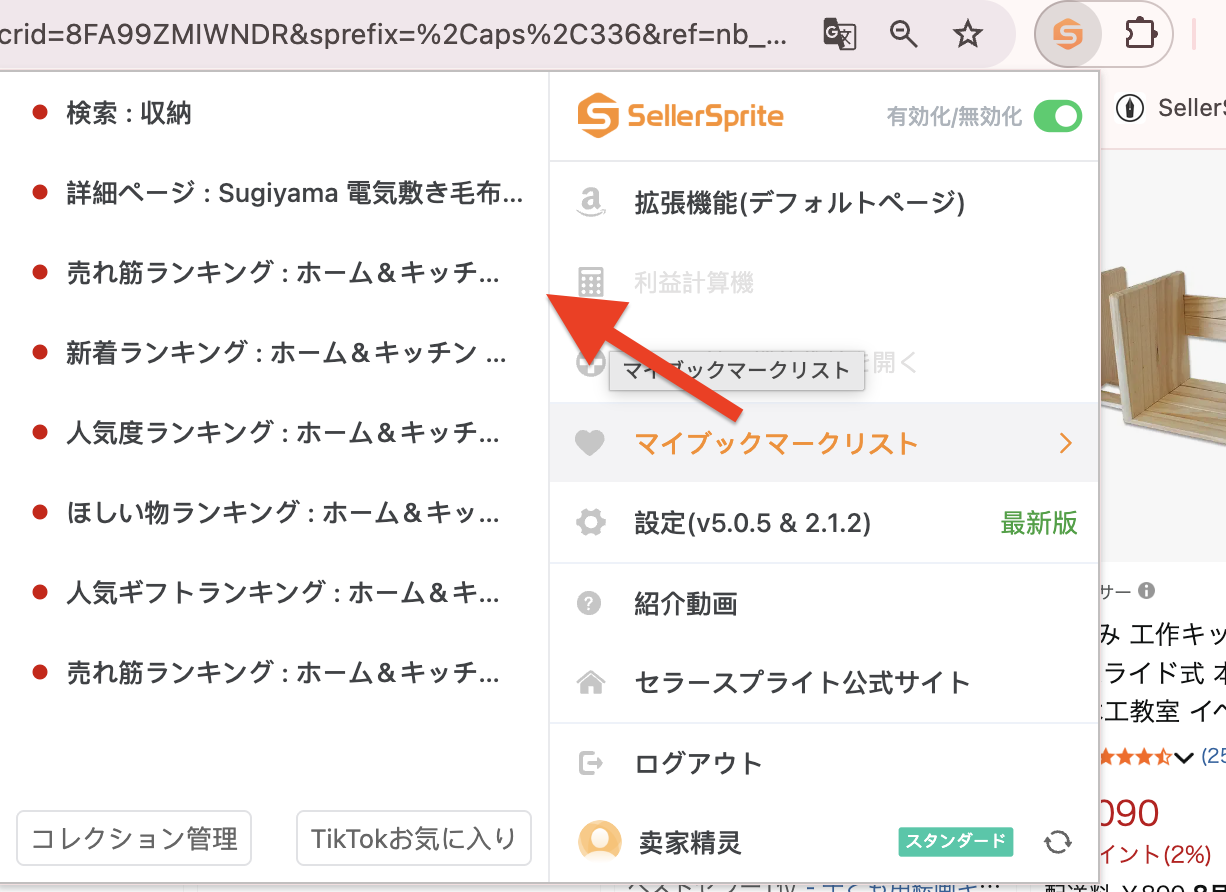
Task: Click the heart icon for マイブックマークリスト
Action: point(590,443)
